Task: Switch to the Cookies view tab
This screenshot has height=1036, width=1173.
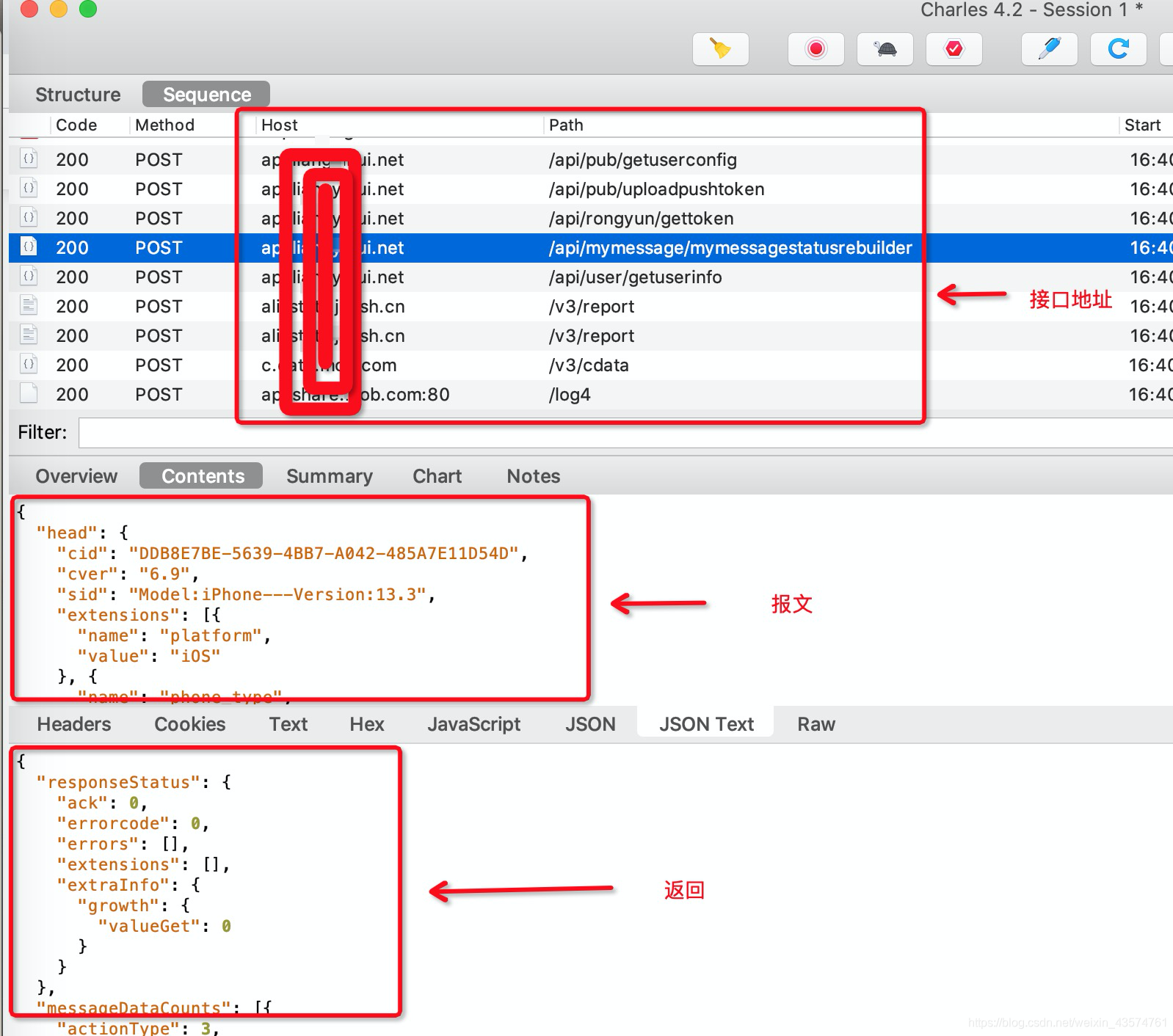Action: pos(189,724)
